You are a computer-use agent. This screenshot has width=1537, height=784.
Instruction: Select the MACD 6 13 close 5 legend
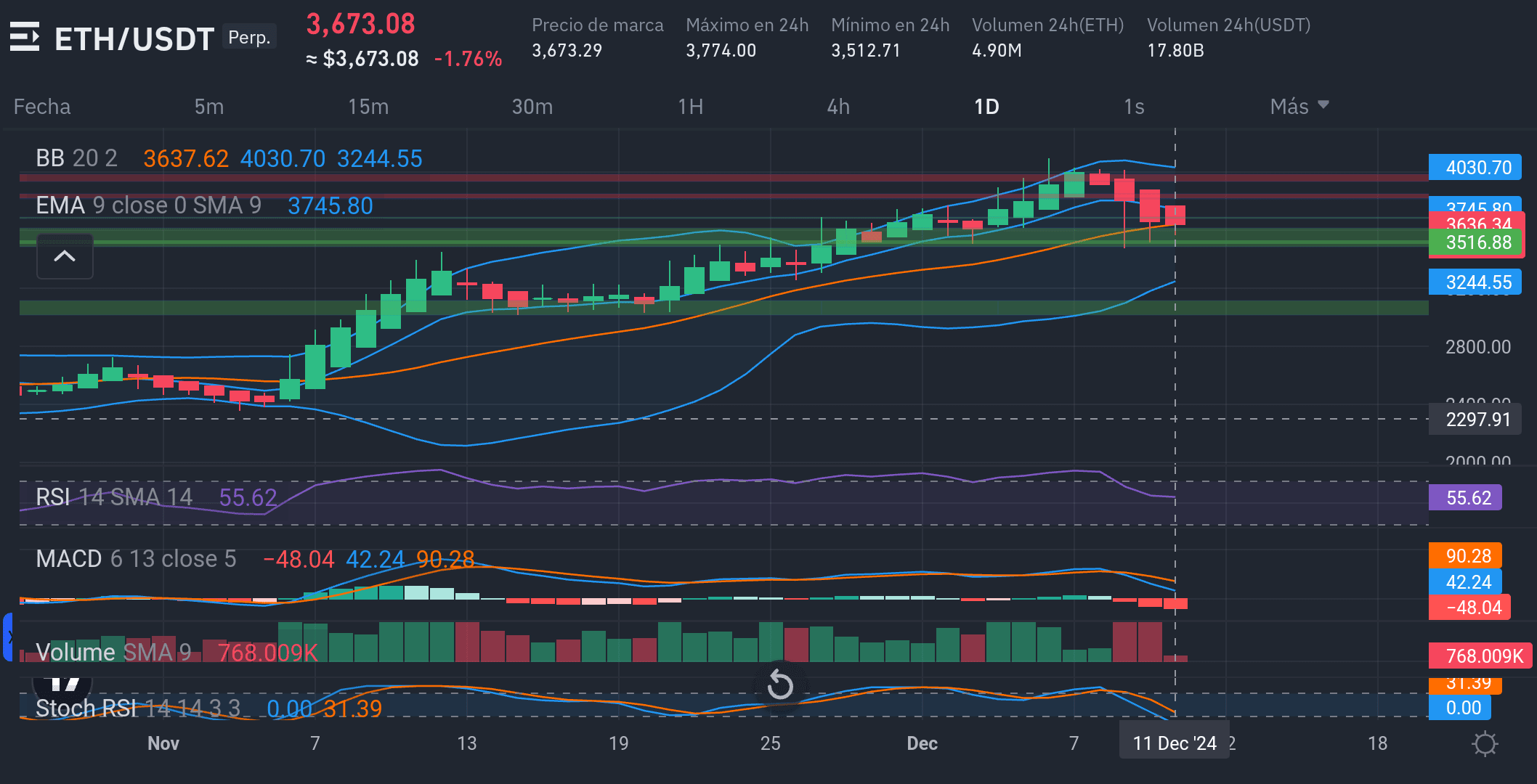click(136, 559)
